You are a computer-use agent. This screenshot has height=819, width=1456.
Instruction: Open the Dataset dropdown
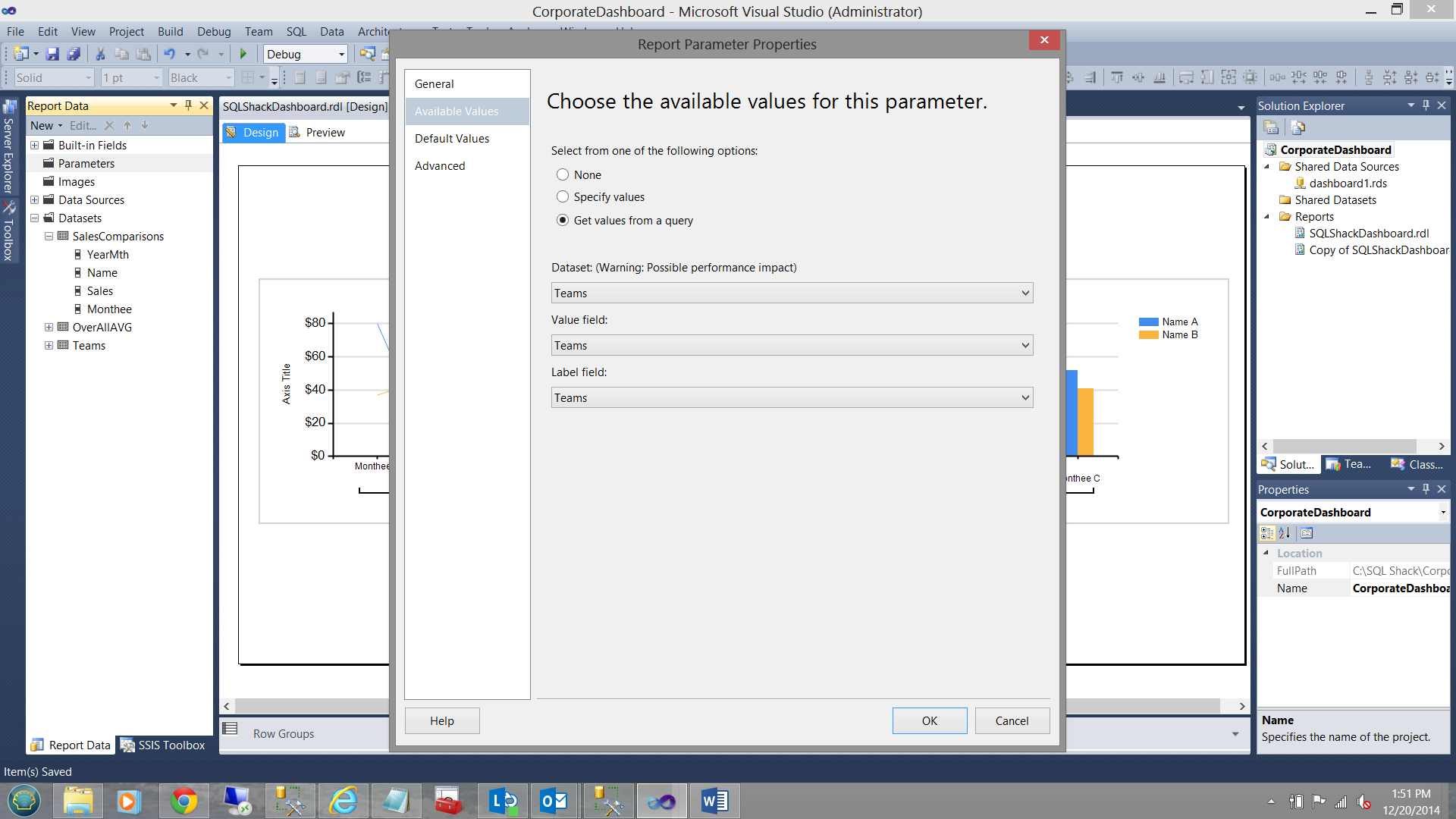click(792, 293)
